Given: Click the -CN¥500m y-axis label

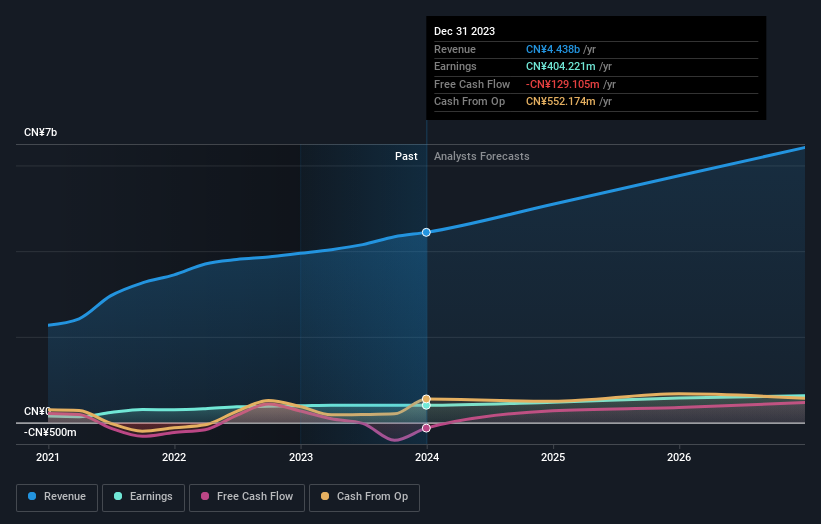Looking at the screenshot, I should pos(50,432).
